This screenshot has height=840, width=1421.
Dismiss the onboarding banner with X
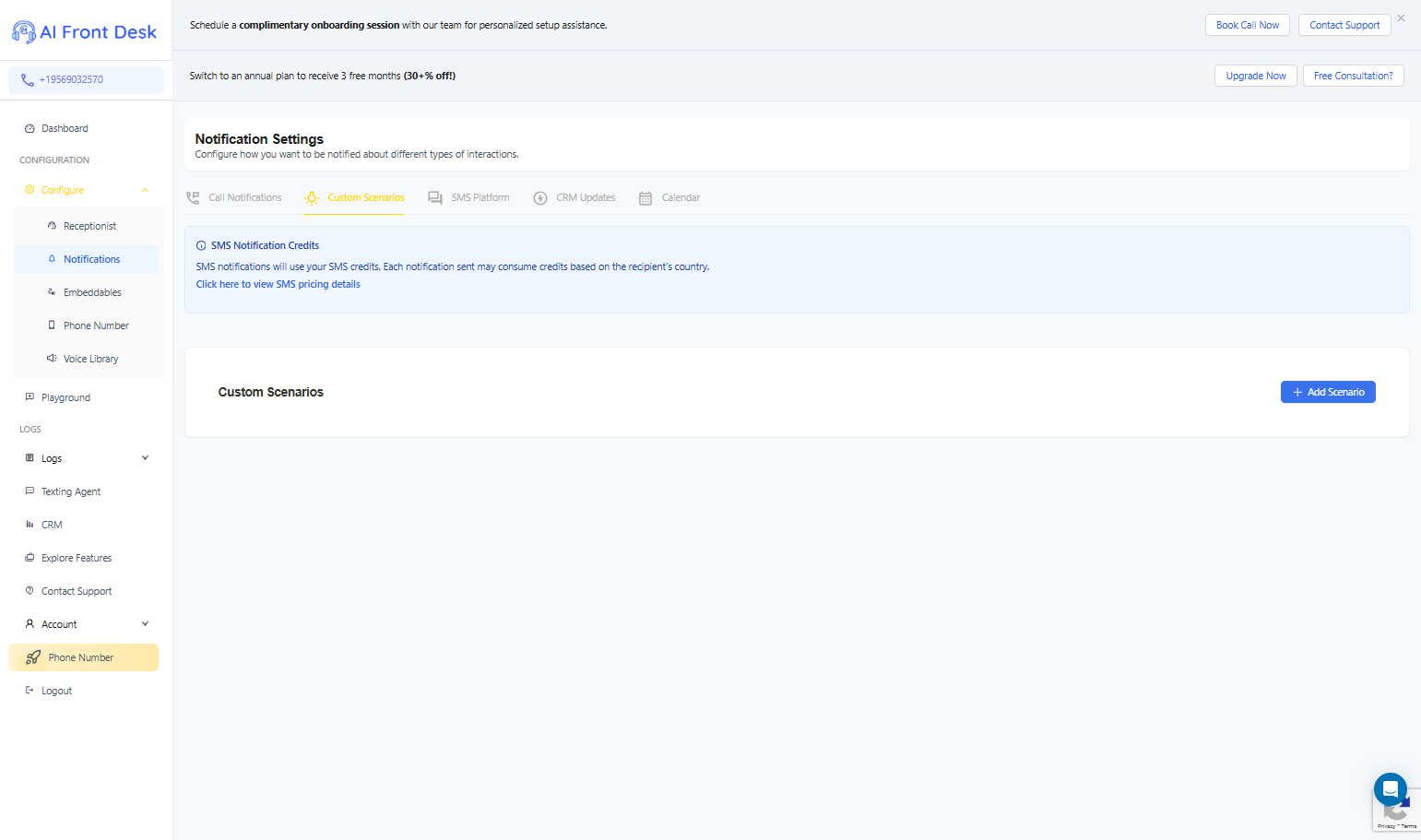point(1401,18)
